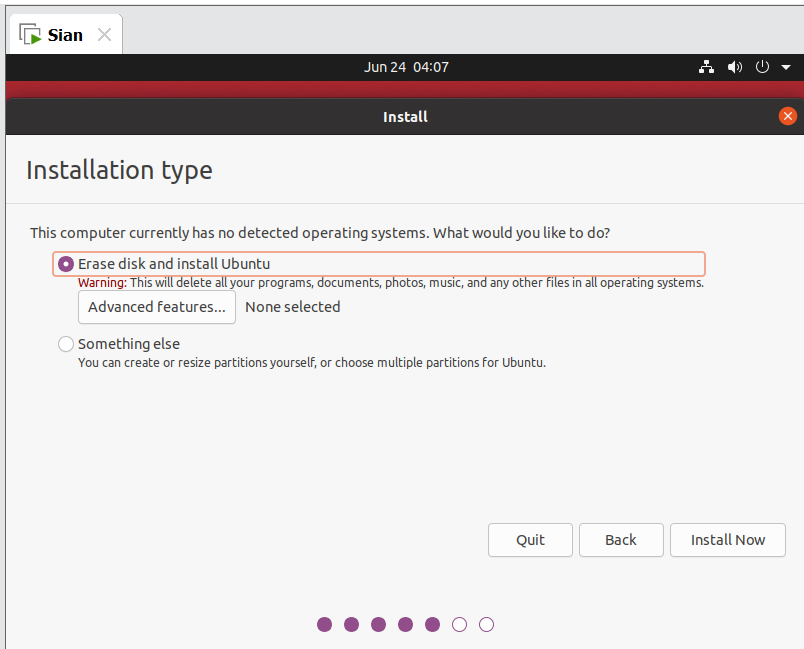Dismiss the Install window with the orange X
Screen dimensions: 804x649
(x=787, y=116)
